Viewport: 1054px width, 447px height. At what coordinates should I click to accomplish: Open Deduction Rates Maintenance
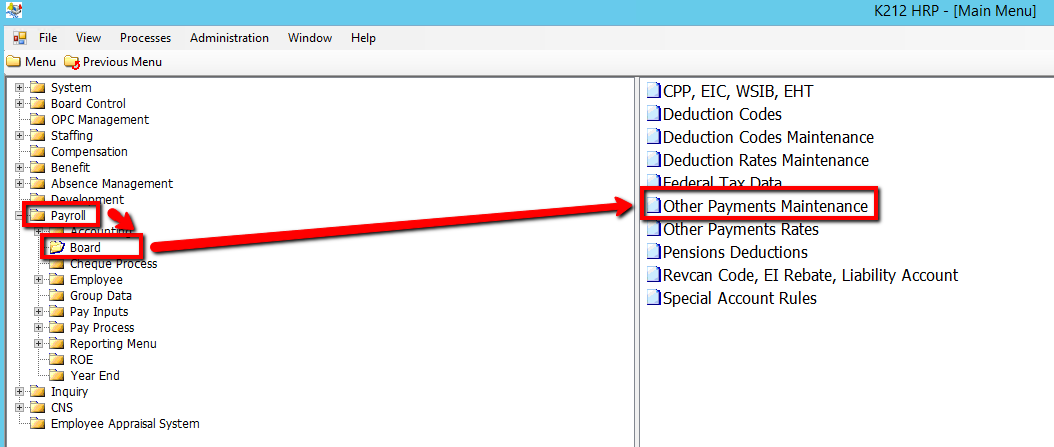(765, 161)
